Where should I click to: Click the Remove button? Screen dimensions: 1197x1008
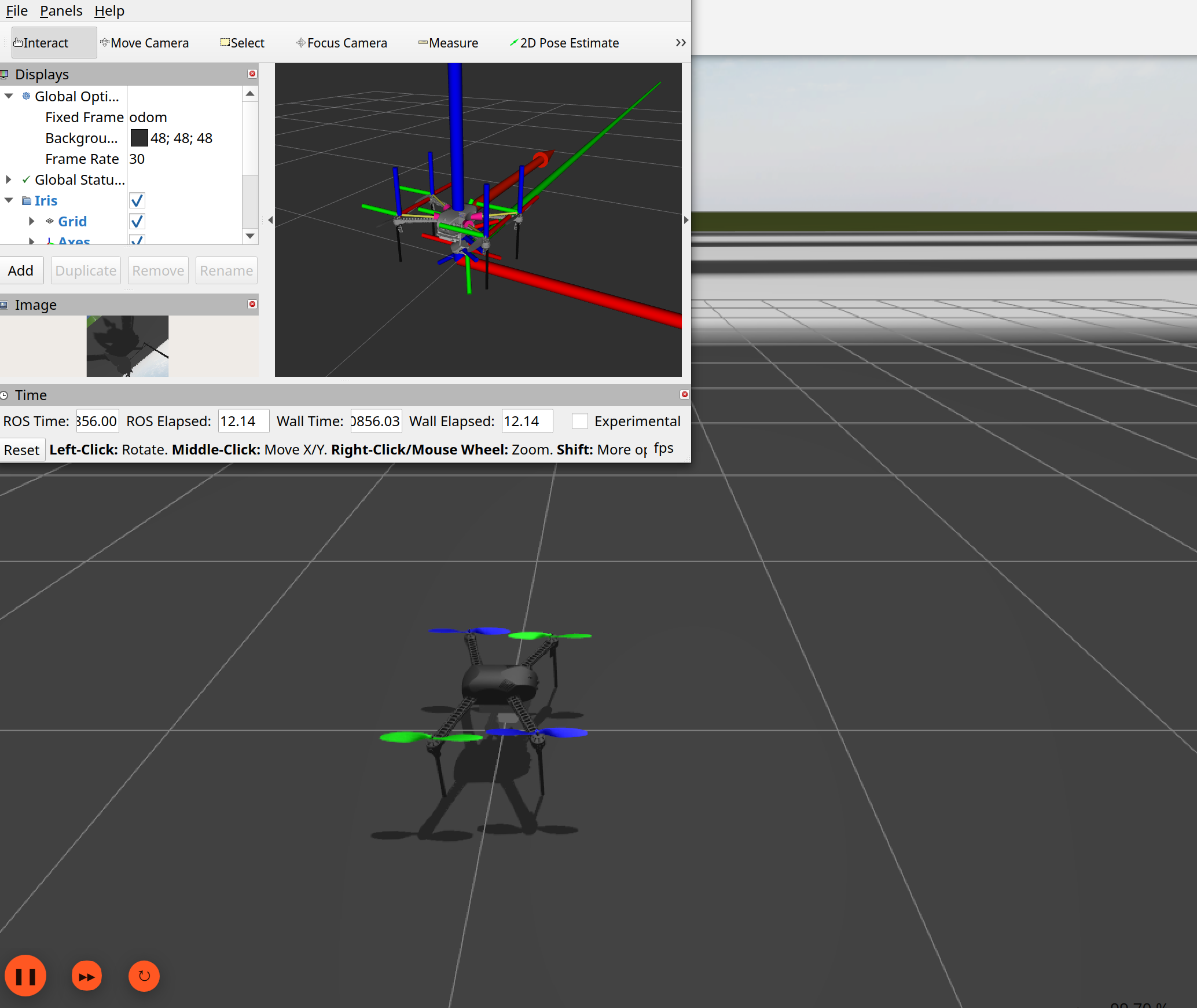pyautogui.click(x=158, y=270)
